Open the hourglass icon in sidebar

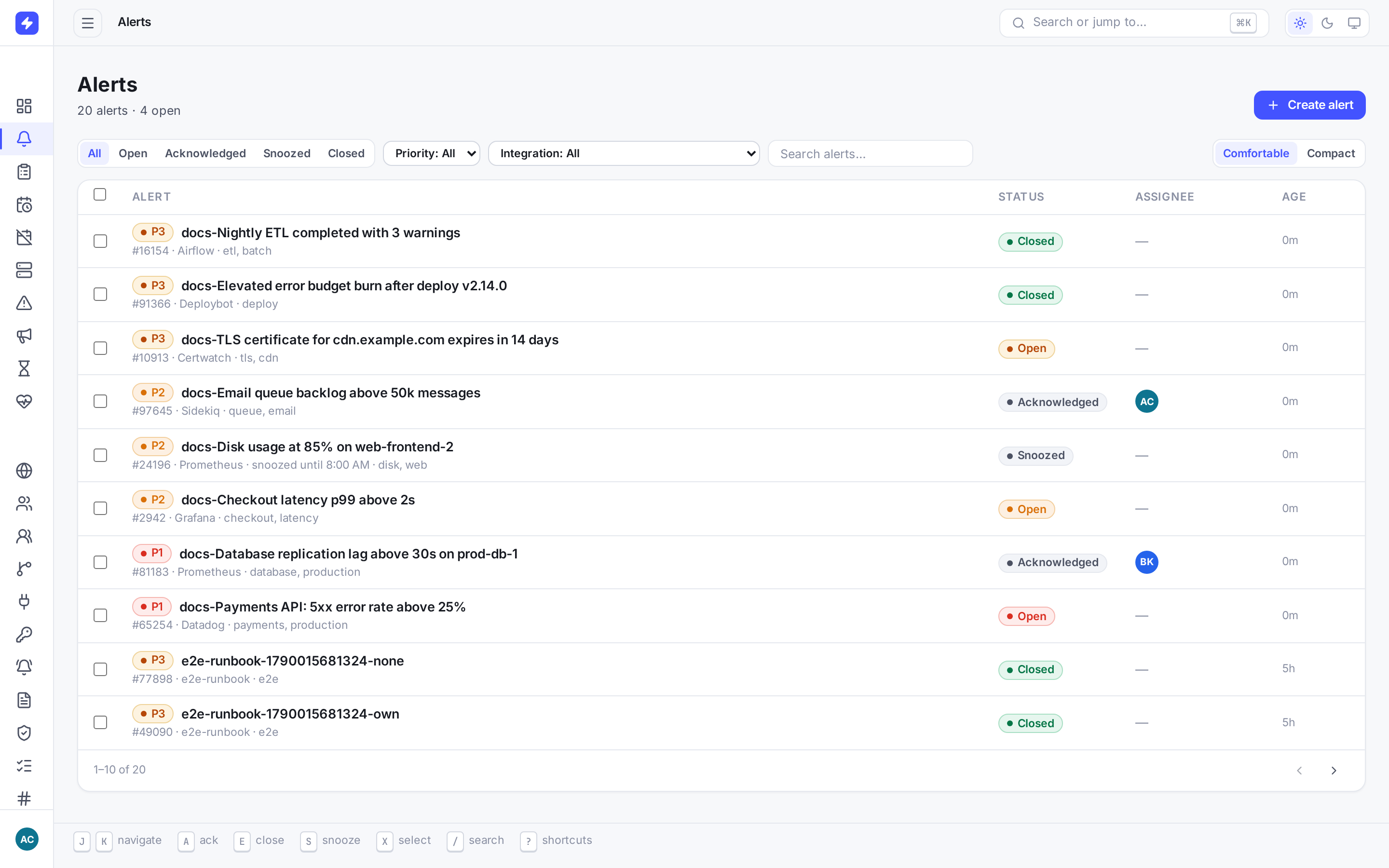coord(24,368)
